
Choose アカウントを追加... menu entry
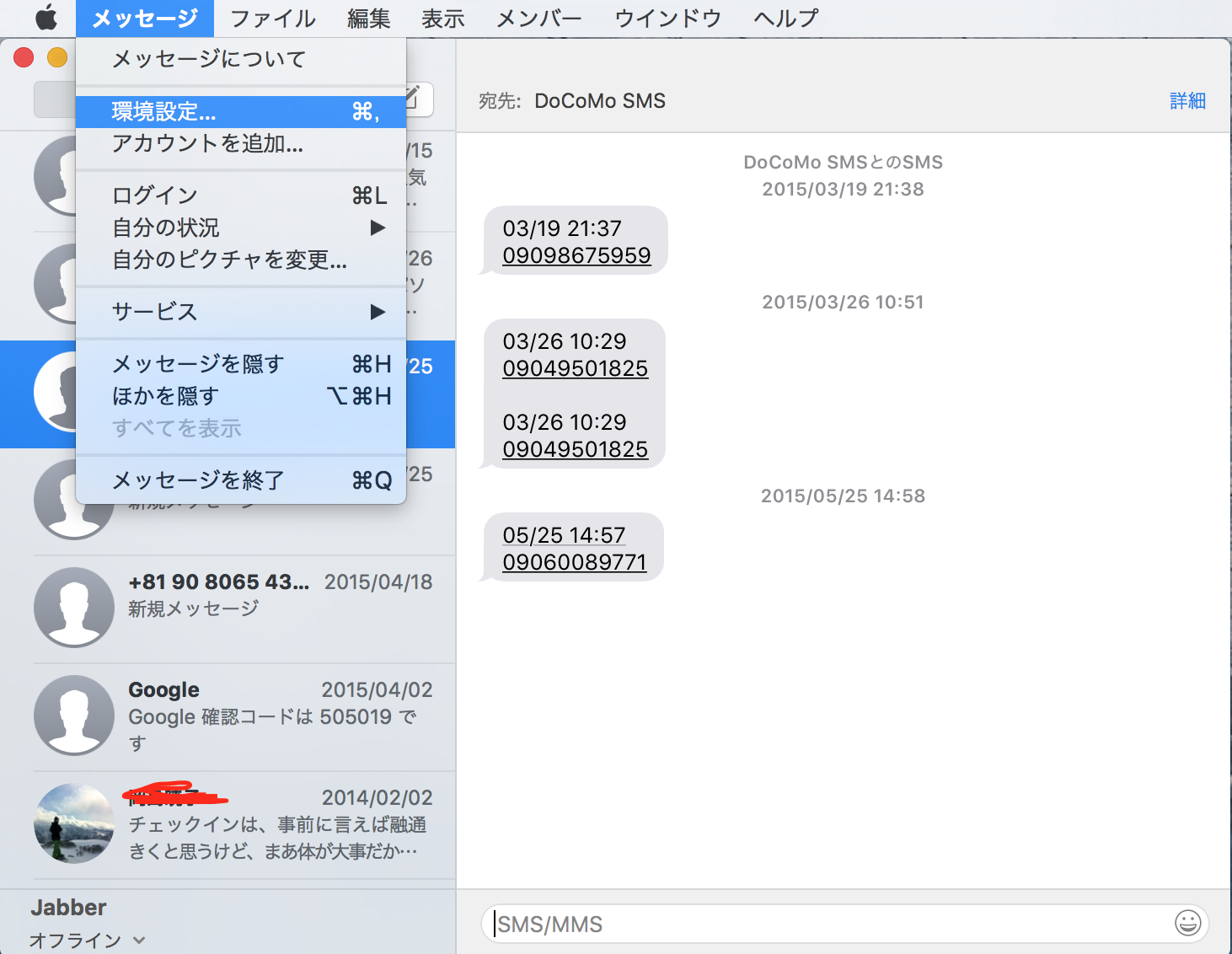click(x=241, y=144)
